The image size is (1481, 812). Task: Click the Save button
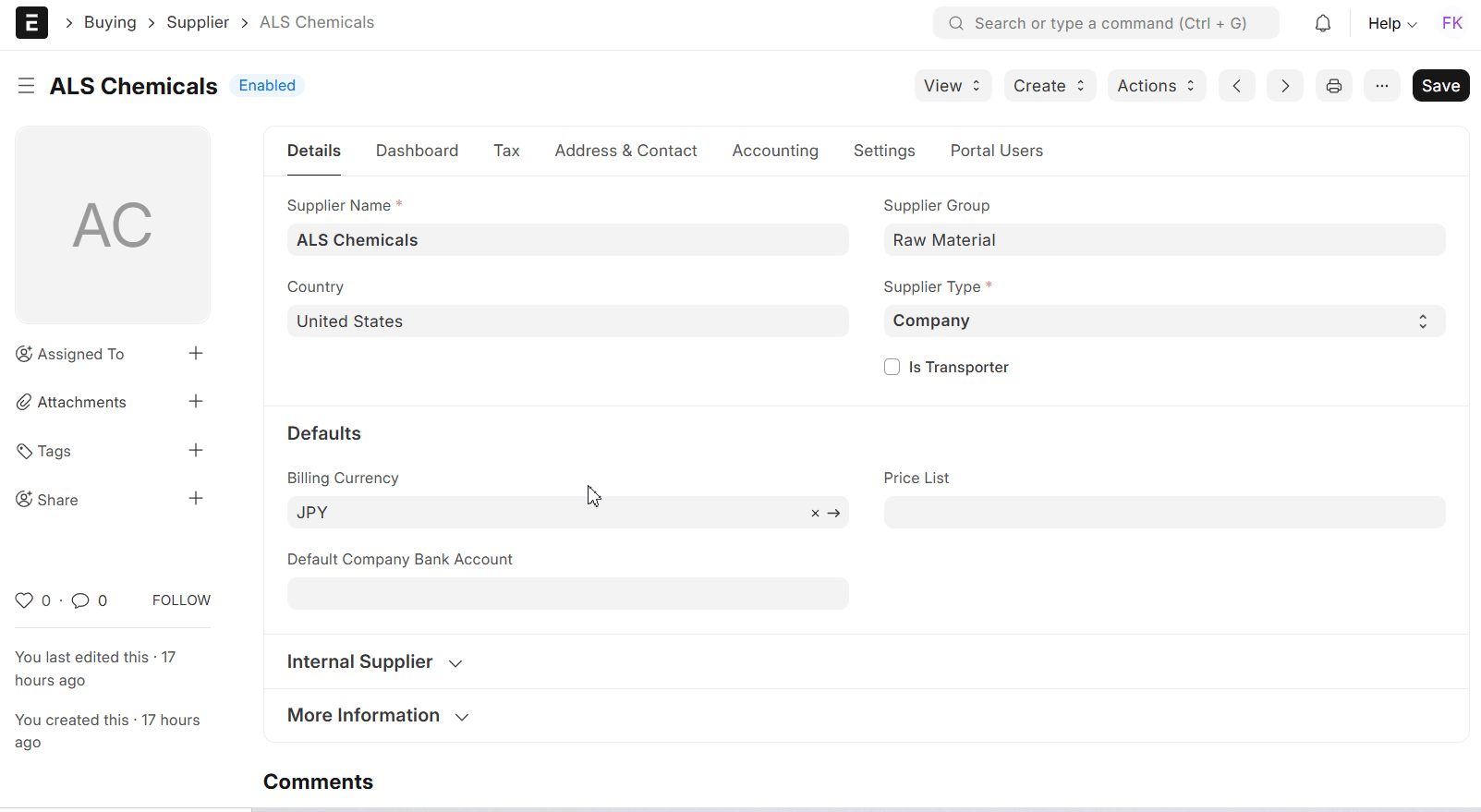tap(1439, 86)
